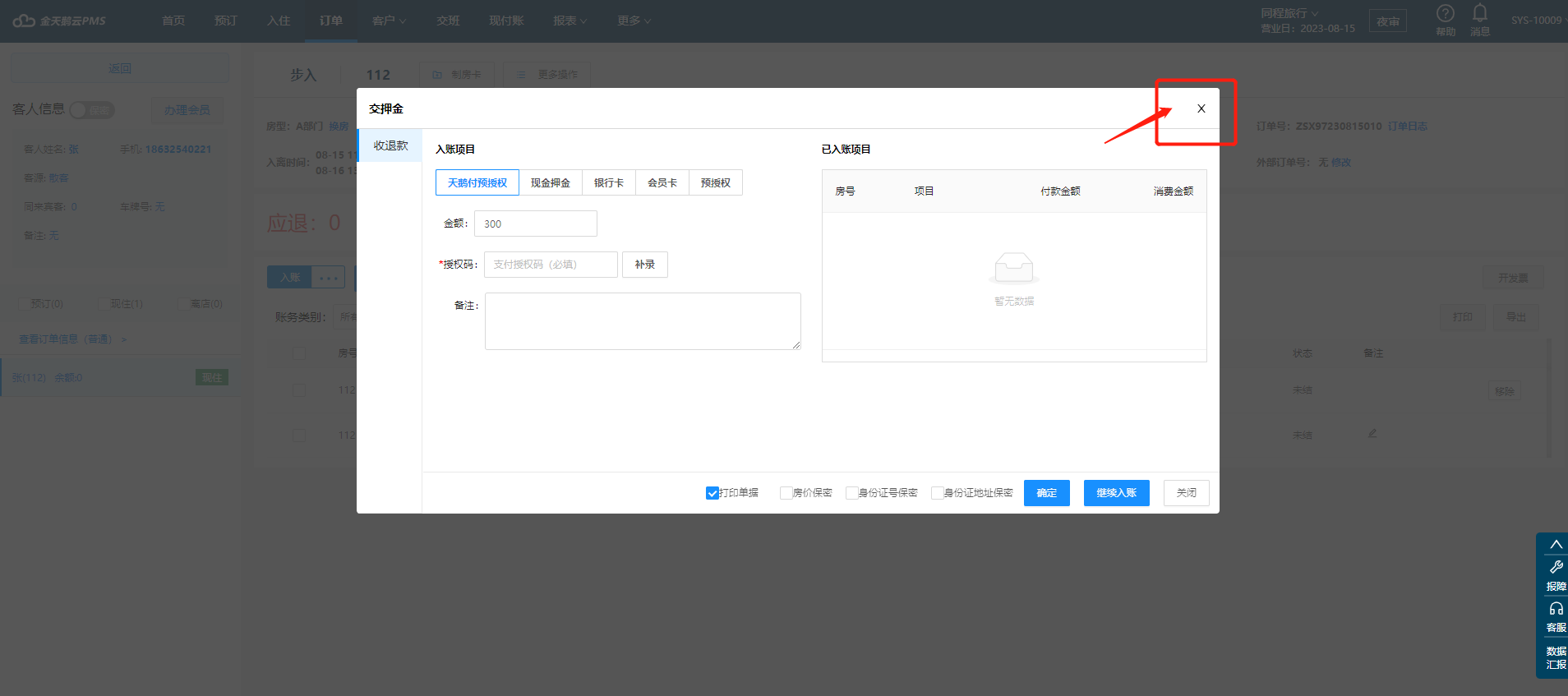Select the 现金押金 payment tab
Viewport: 1568px width, 696px height.
click(x=551, y=182)
